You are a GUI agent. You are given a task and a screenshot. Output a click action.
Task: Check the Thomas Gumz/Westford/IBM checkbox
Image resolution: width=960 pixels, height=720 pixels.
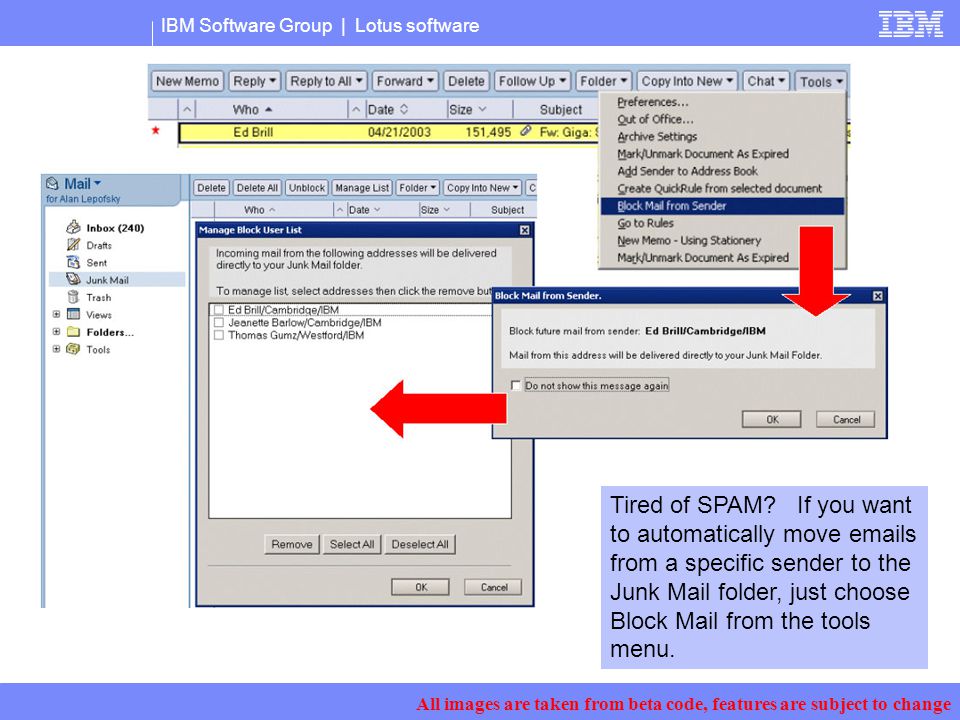point(219,335)
